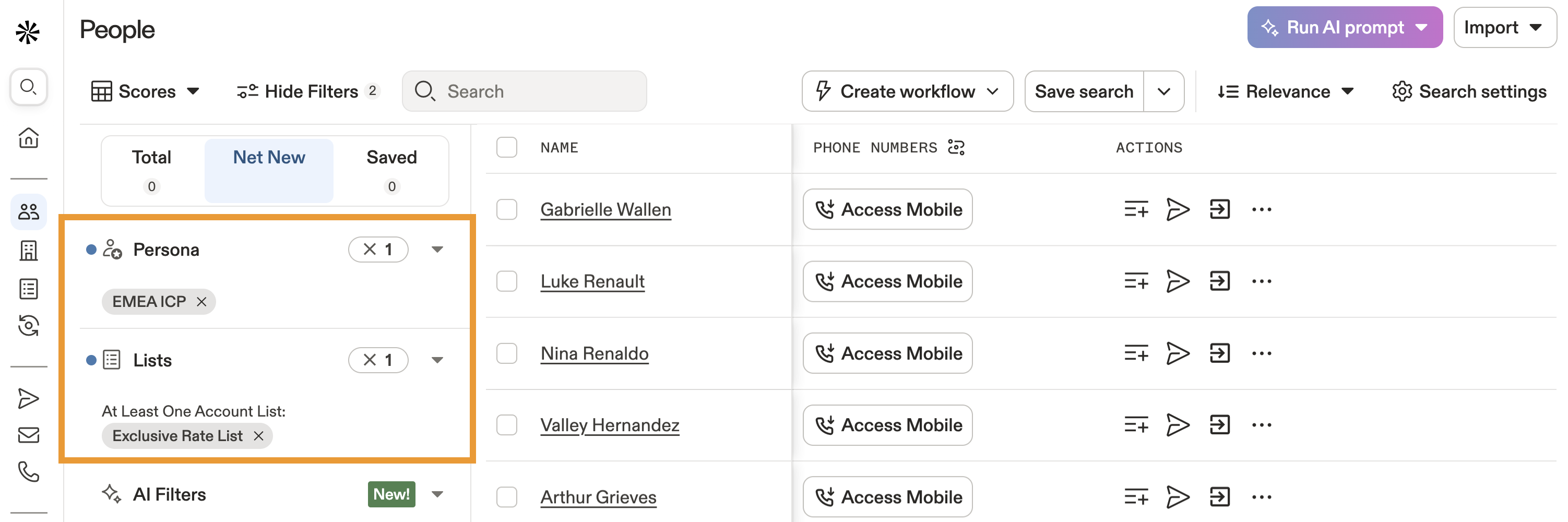Viewport: 1568px width, 522px height.
Task: Send email to Luke Renault using paper-plane icon
Action: (x=1179, y=281)
